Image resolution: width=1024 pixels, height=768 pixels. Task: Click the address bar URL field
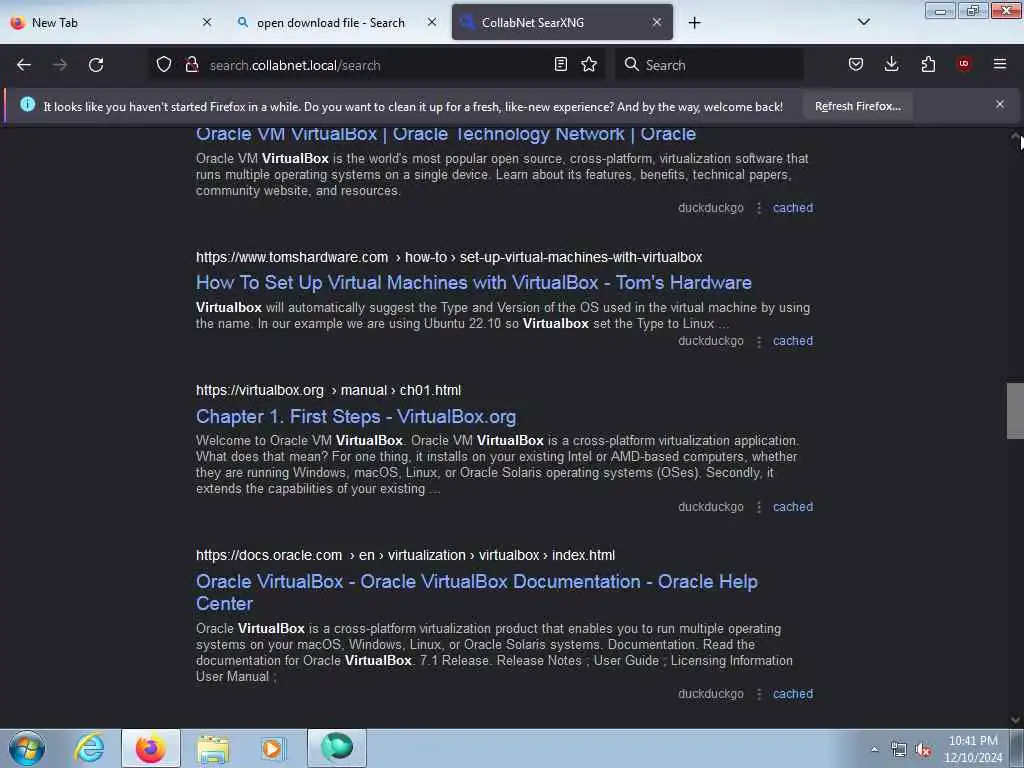pyautogui.click(x=376, y=65)
